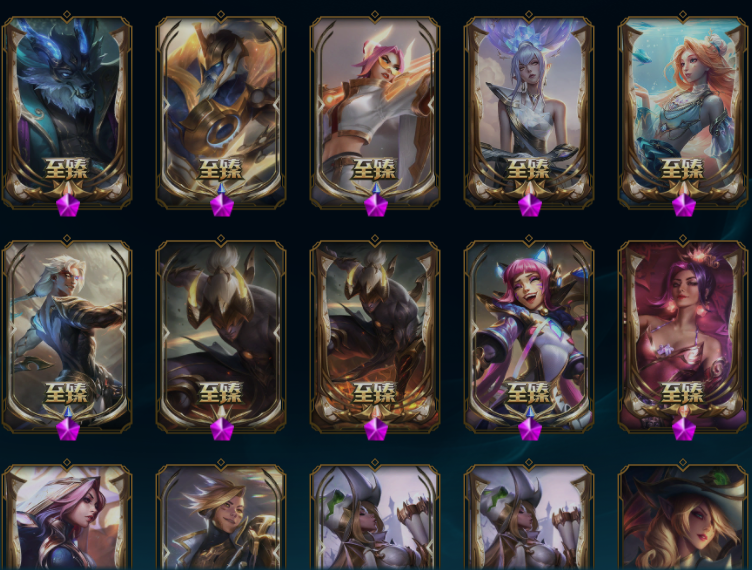
Task: Select the pink gem below the lava-background horned card
Action: pyautogui.click(x=376, y=429)
